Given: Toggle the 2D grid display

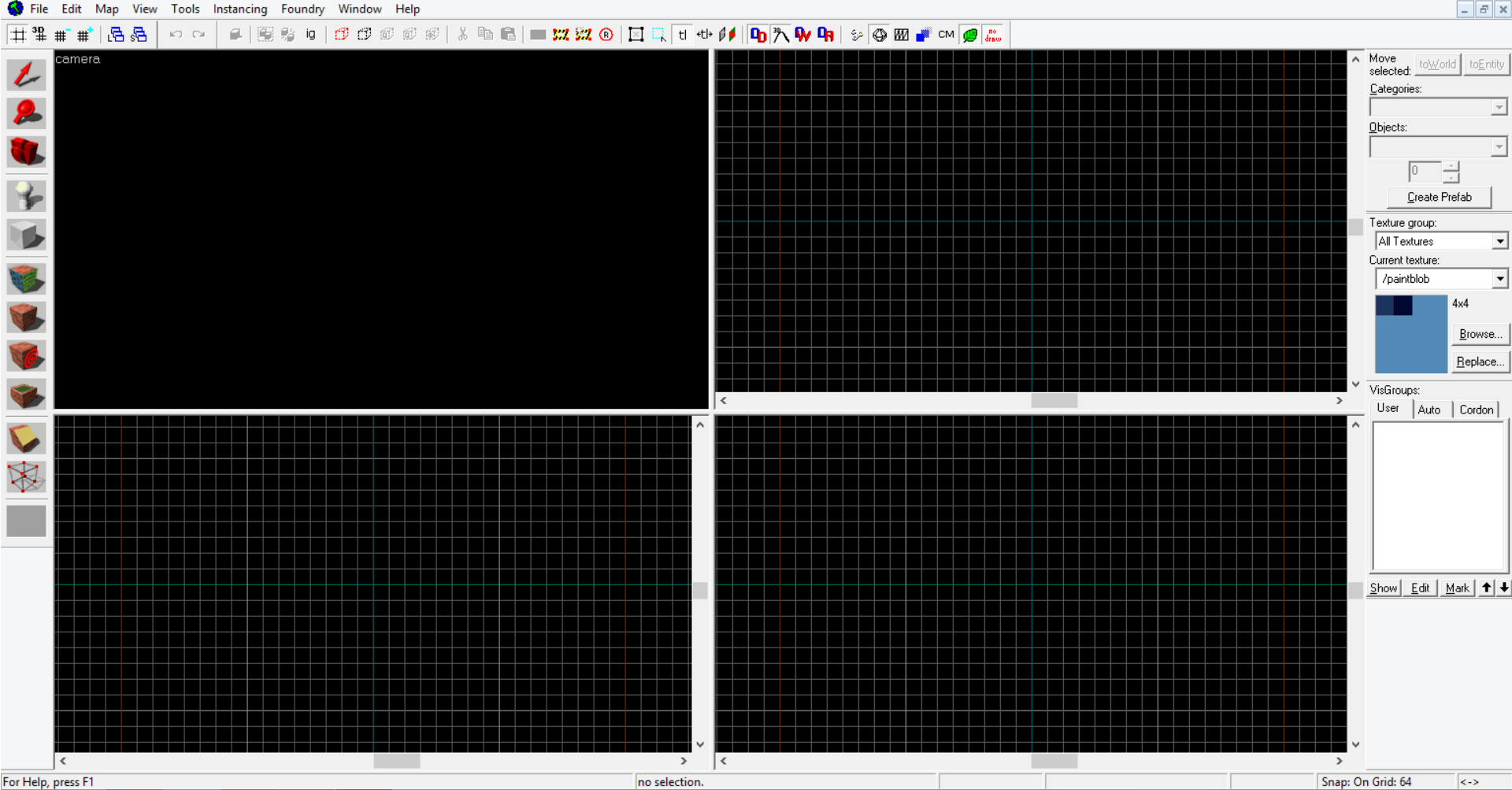Looking at the screenshot, I should [17, 35].
